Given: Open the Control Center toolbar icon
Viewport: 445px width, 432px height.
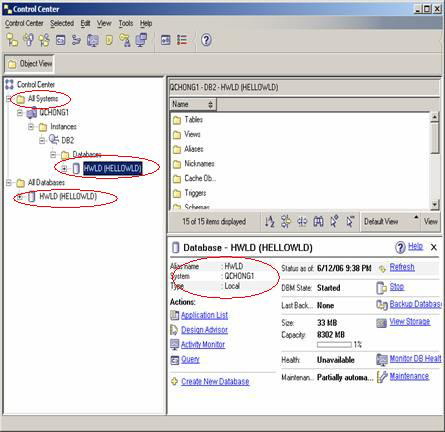Looking at the screenshot, I should pyautogui.click(x=12, y=40).
